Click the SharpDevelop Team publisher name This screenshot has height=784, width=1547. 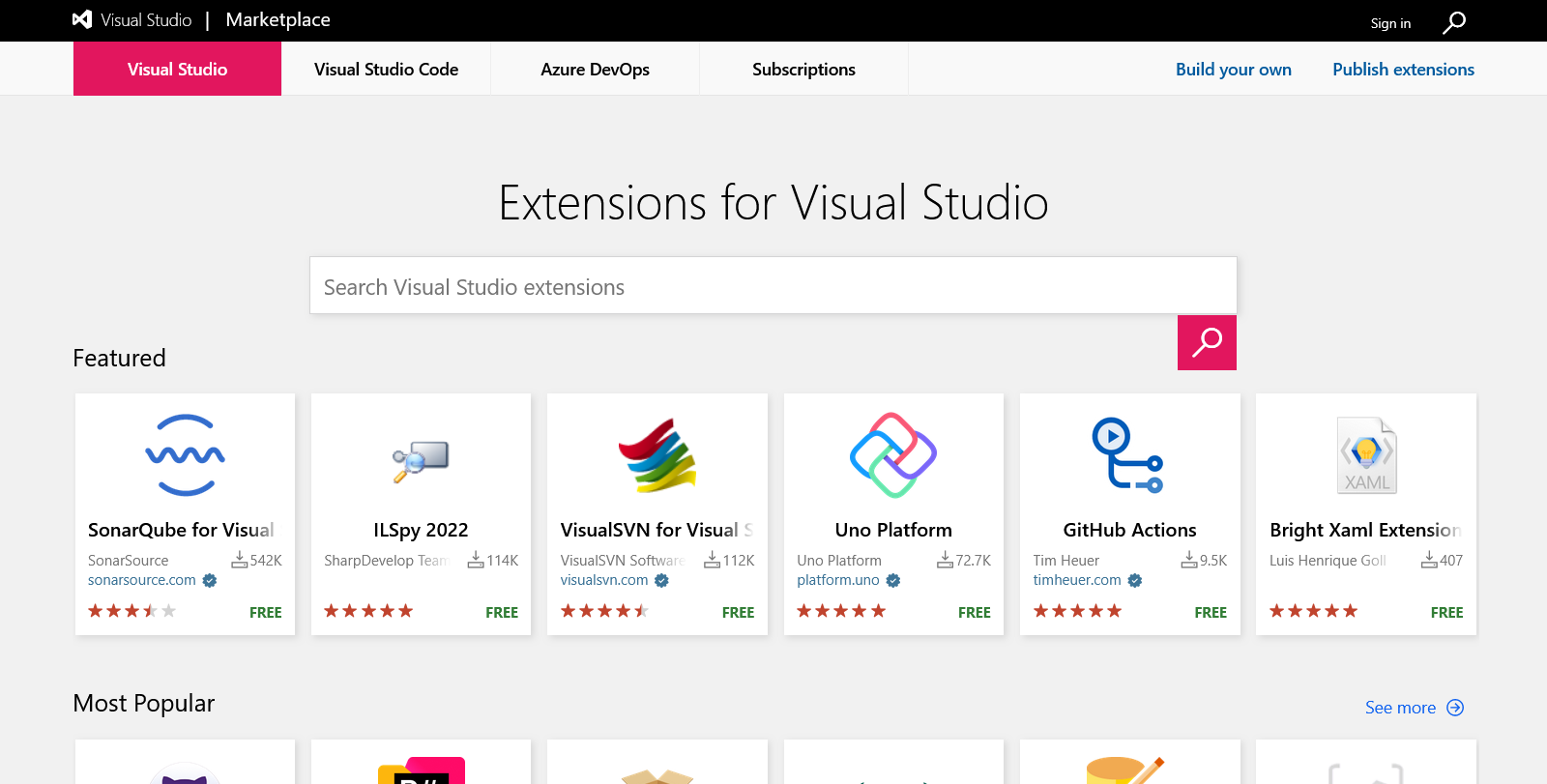387,561
